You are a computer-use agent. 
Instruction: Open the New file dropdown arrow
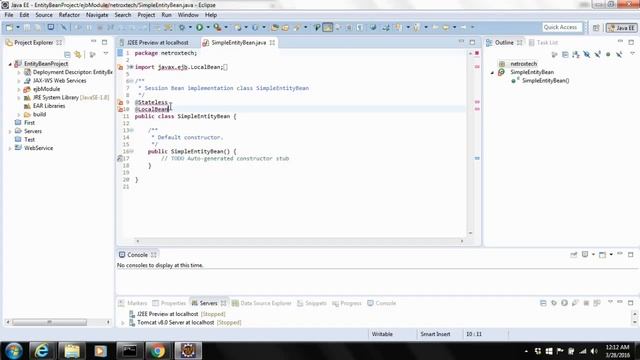18,27
